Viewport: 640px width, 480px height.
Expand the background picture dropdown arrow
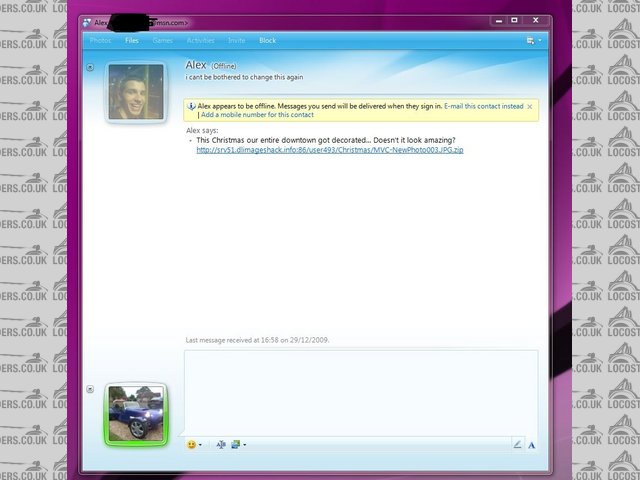tap(244, 445)
